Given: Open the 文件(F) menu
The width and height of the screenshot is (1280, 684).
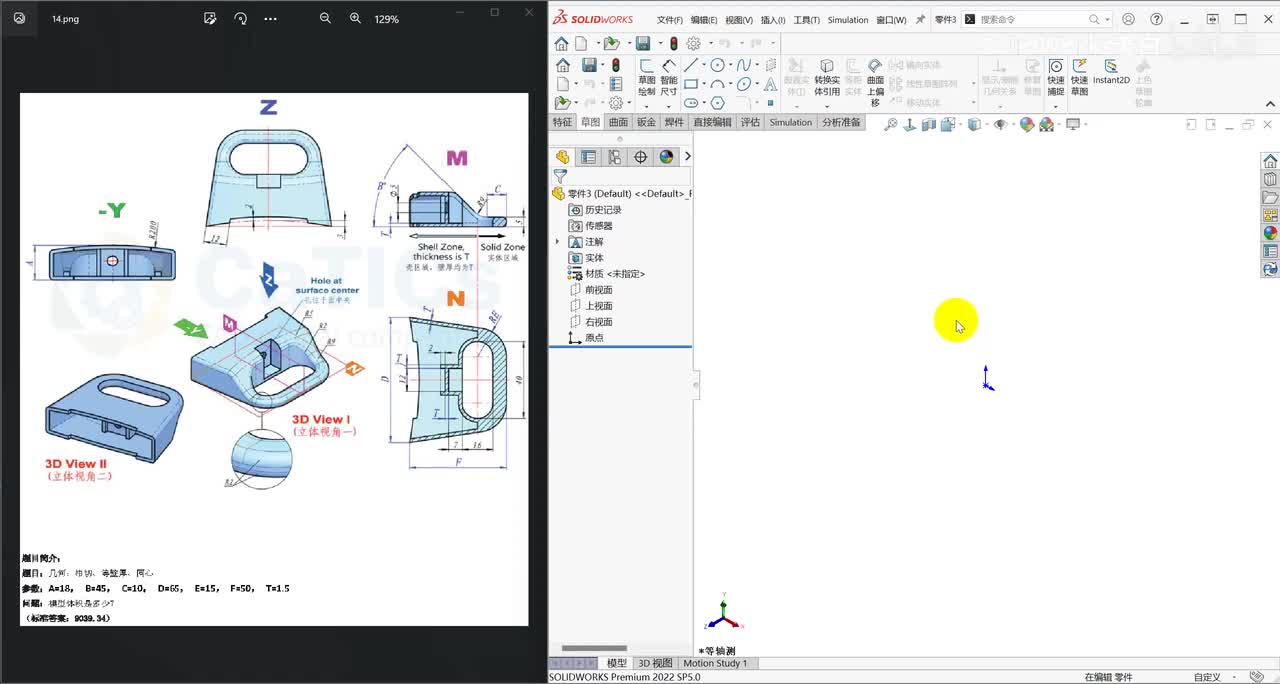Looking at the screenshot, I should pyautogui.click(x=670, y=20).
